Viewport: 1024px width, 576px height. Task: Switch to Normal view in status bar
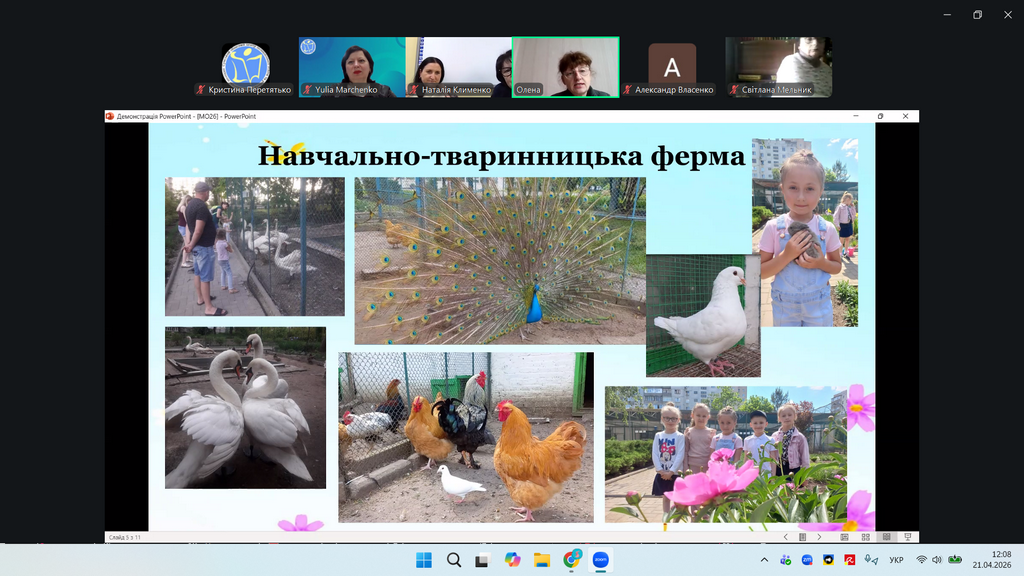(844, 537)
